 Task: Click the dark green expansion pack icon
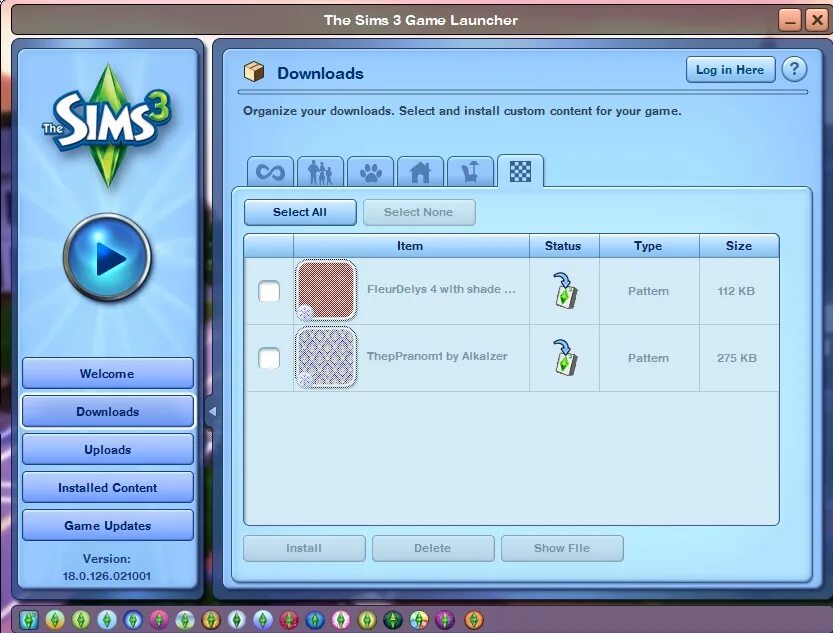pyautogui.click(x=393, y=619)
